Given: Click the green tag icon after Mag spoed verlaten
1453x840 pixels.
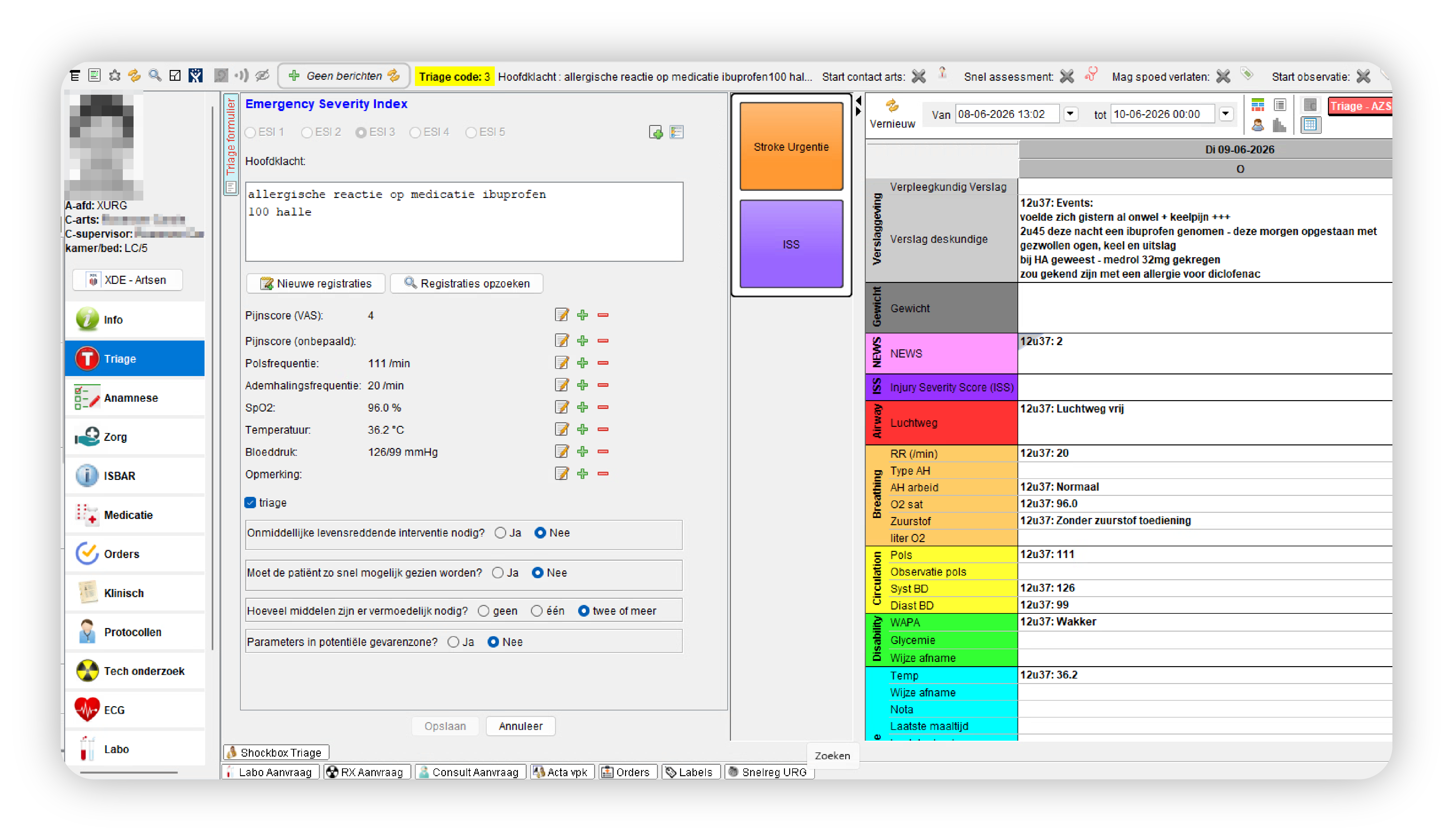Looking at the screenshot, I should [1246, 74].
